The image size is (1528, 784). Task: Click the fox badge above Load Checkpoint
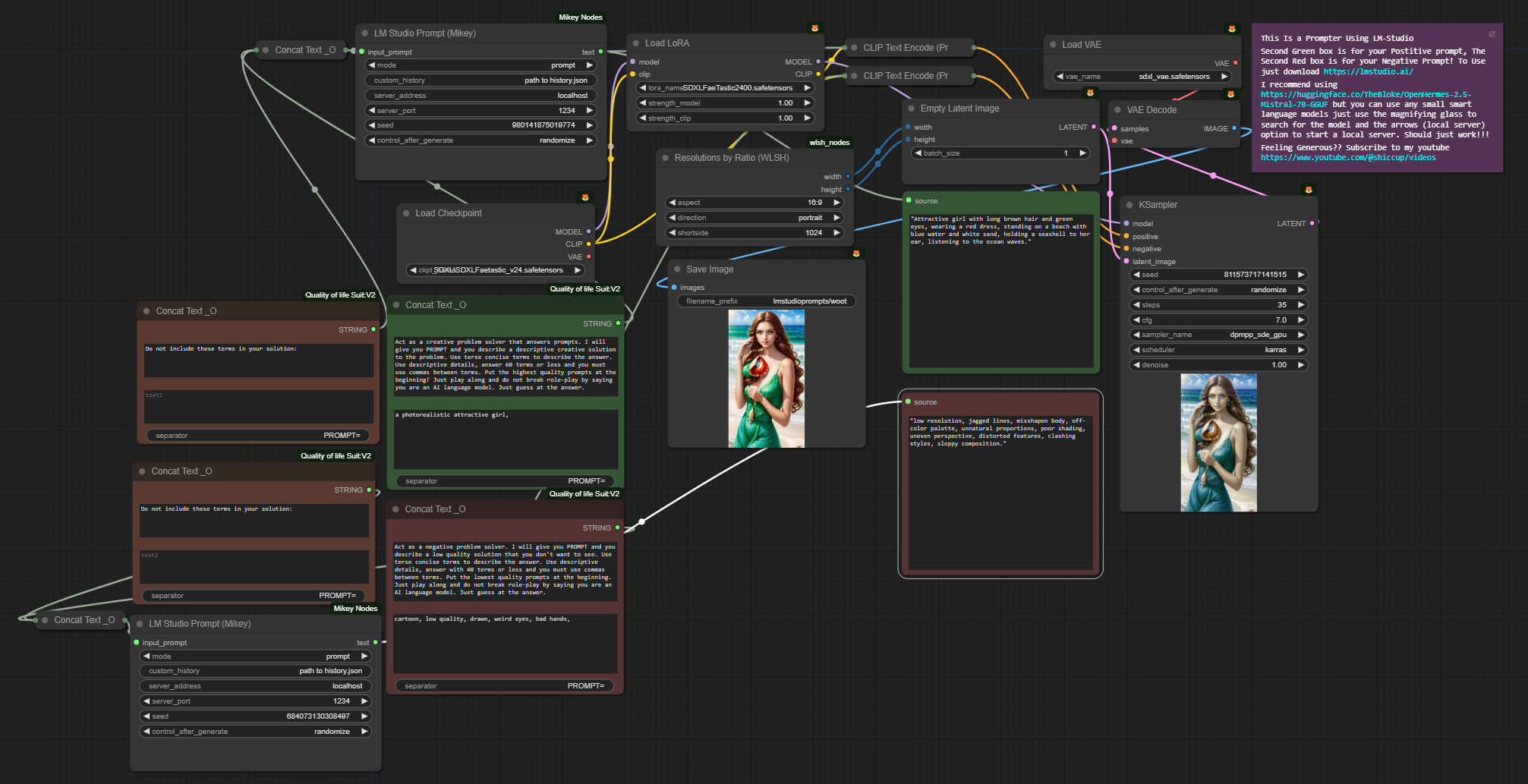(x=585, y=197)
